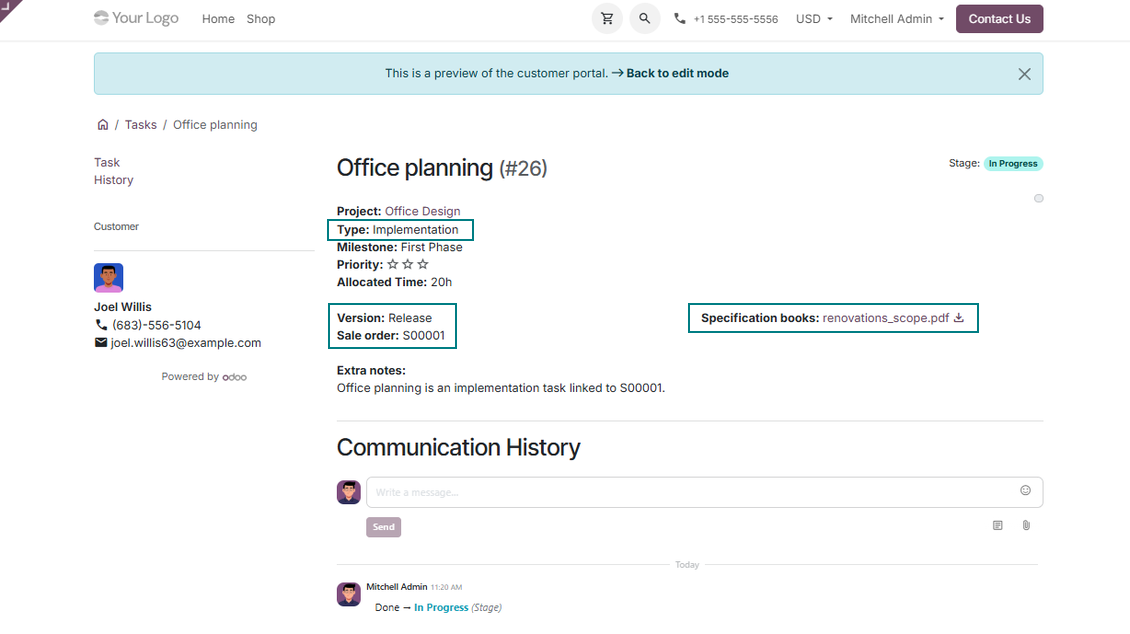Click Joel Willis phone icon

pos(101,325)
